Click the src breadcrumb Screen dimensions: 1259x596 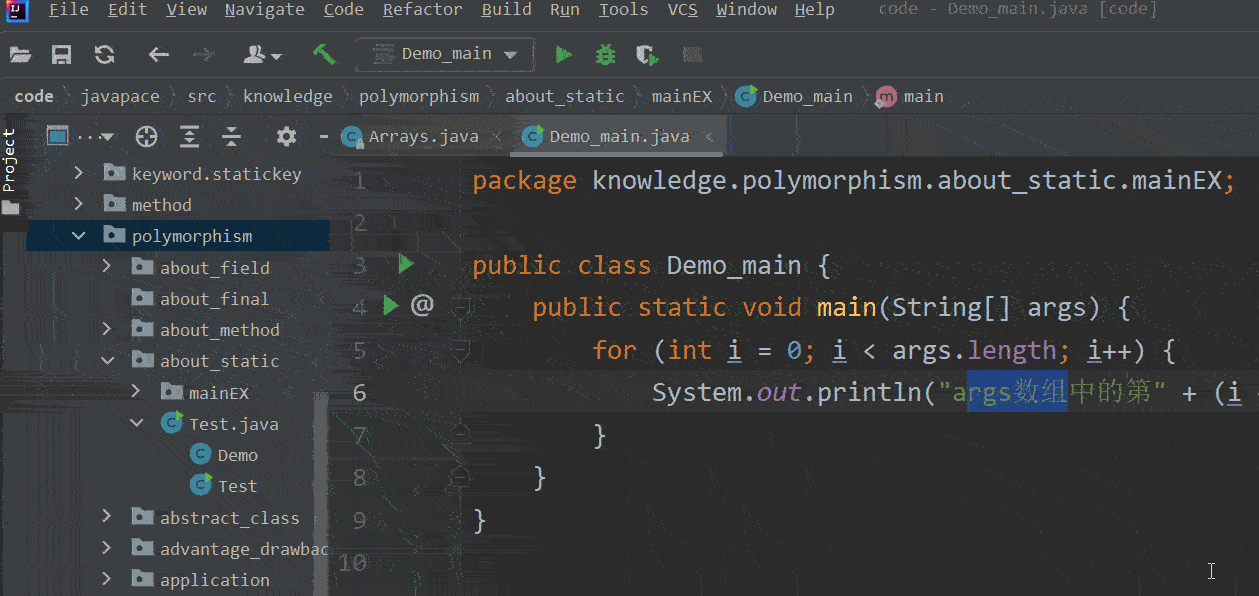pyautogui.click(x=201, y=97)
